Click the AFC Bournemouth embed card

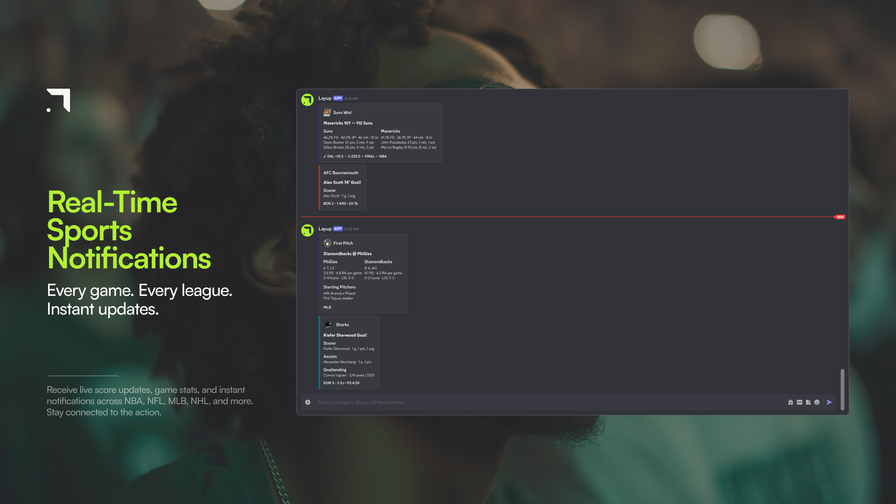pyautogui.click(x=342, y=187)
